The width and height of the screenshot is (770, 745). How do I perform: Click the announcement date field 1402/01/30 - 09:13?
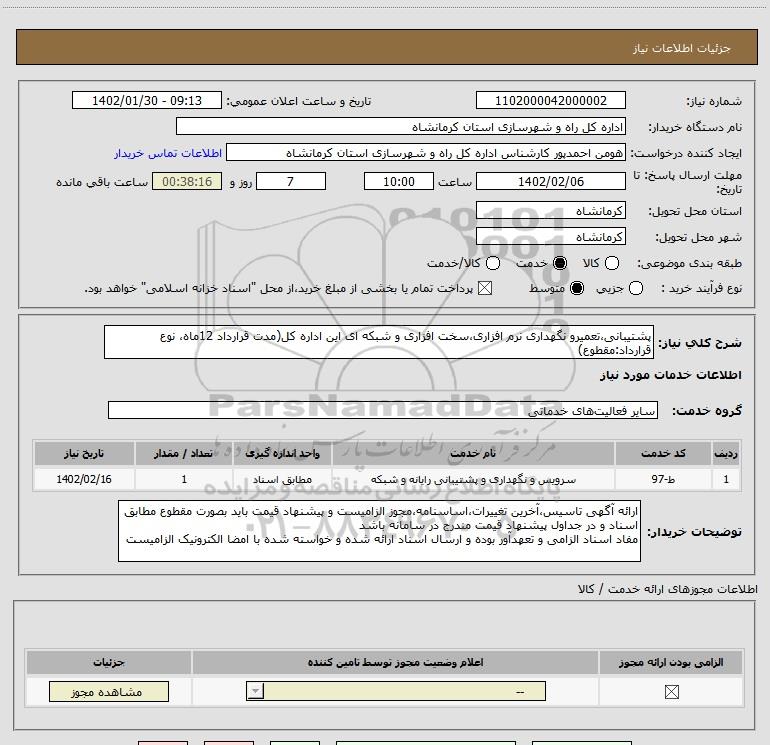(147, 100)
